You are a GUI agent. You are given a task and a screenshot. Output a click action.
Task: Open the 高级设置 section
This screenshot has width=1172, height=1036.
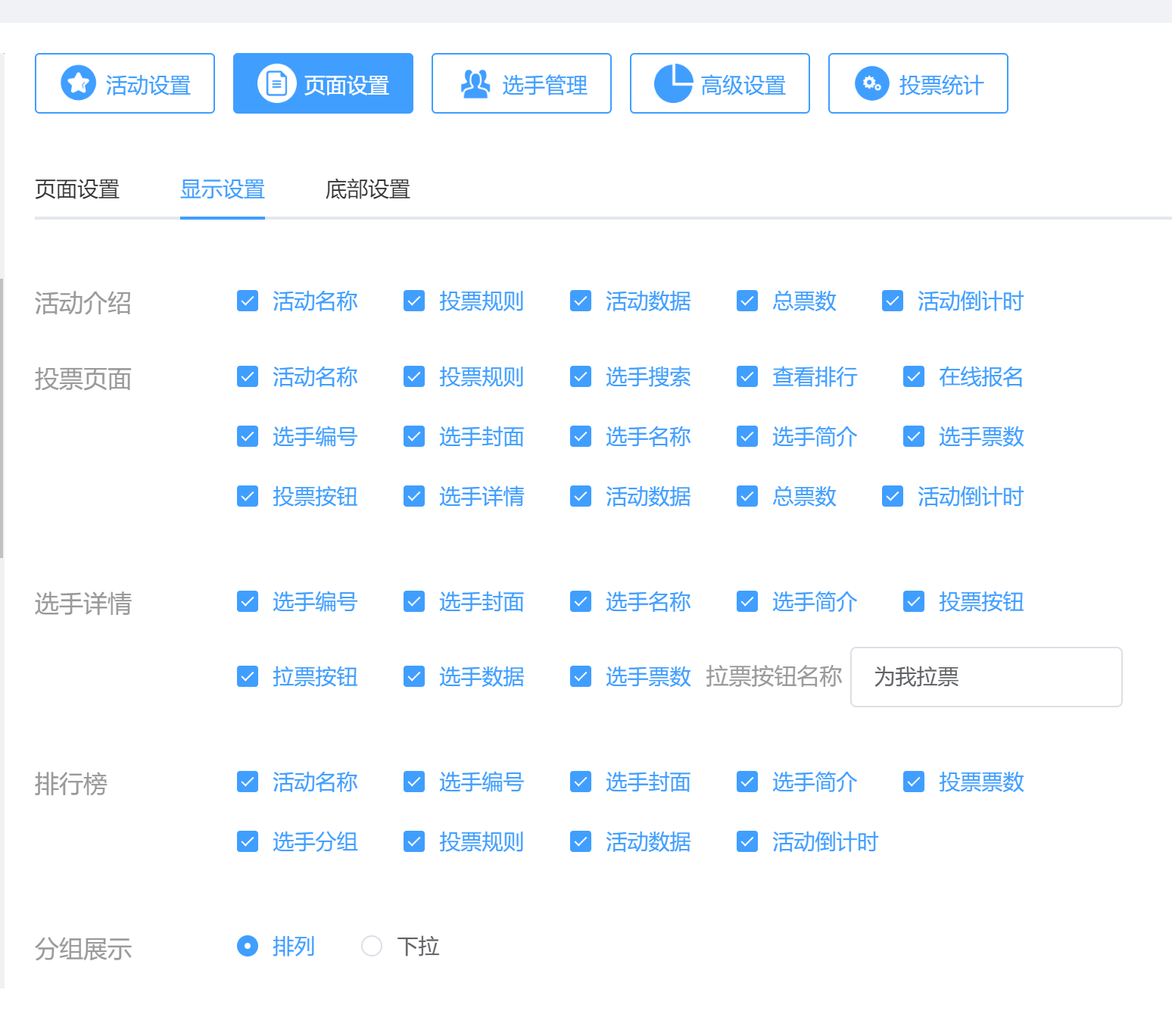point(720,83)
